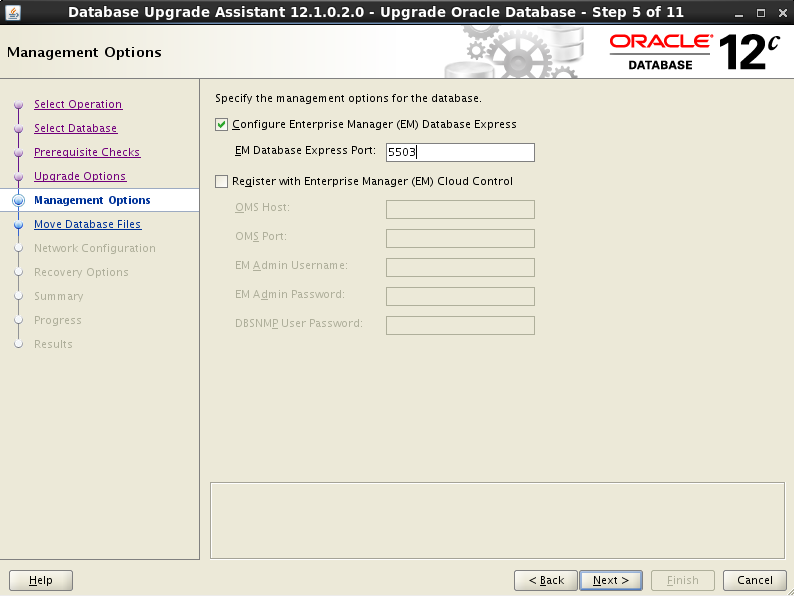Screen dimensions: 794x596
Task: Click the 'Management Options' page heading
Action: [84, 52]
